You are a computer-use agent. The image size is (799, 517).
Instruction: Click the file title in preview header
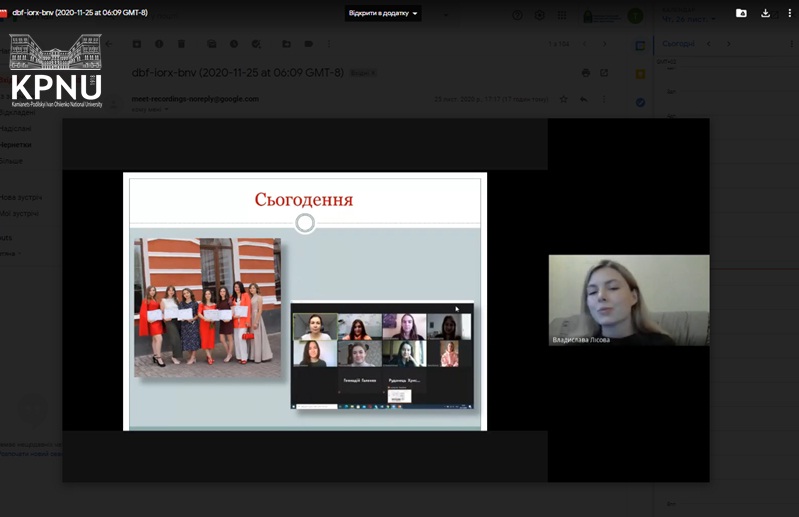80,13
